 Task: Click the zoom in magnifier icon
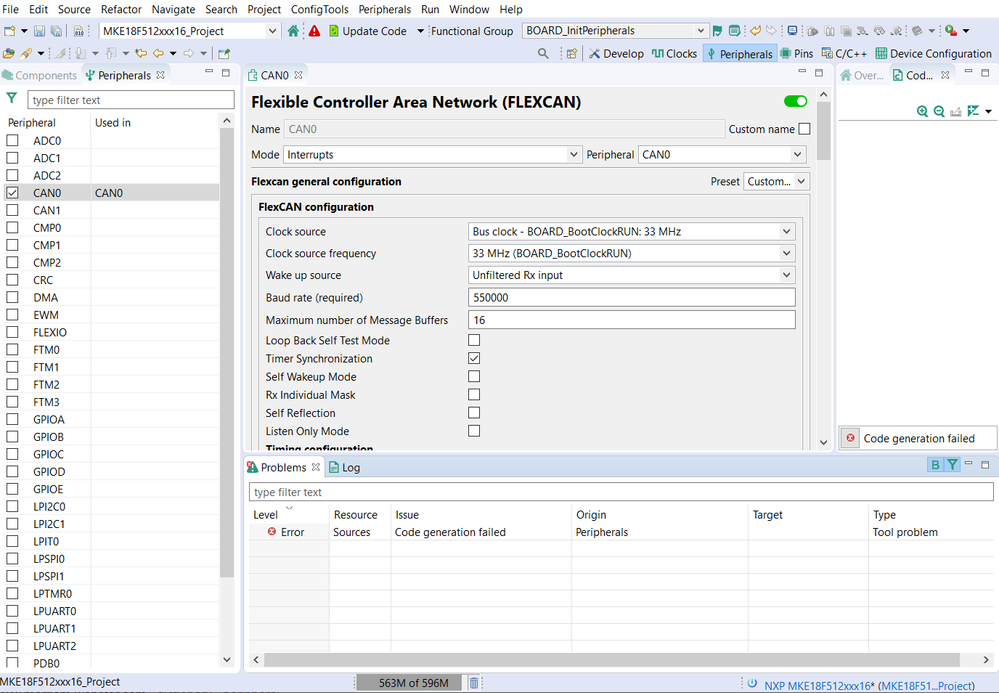point(922,111)
